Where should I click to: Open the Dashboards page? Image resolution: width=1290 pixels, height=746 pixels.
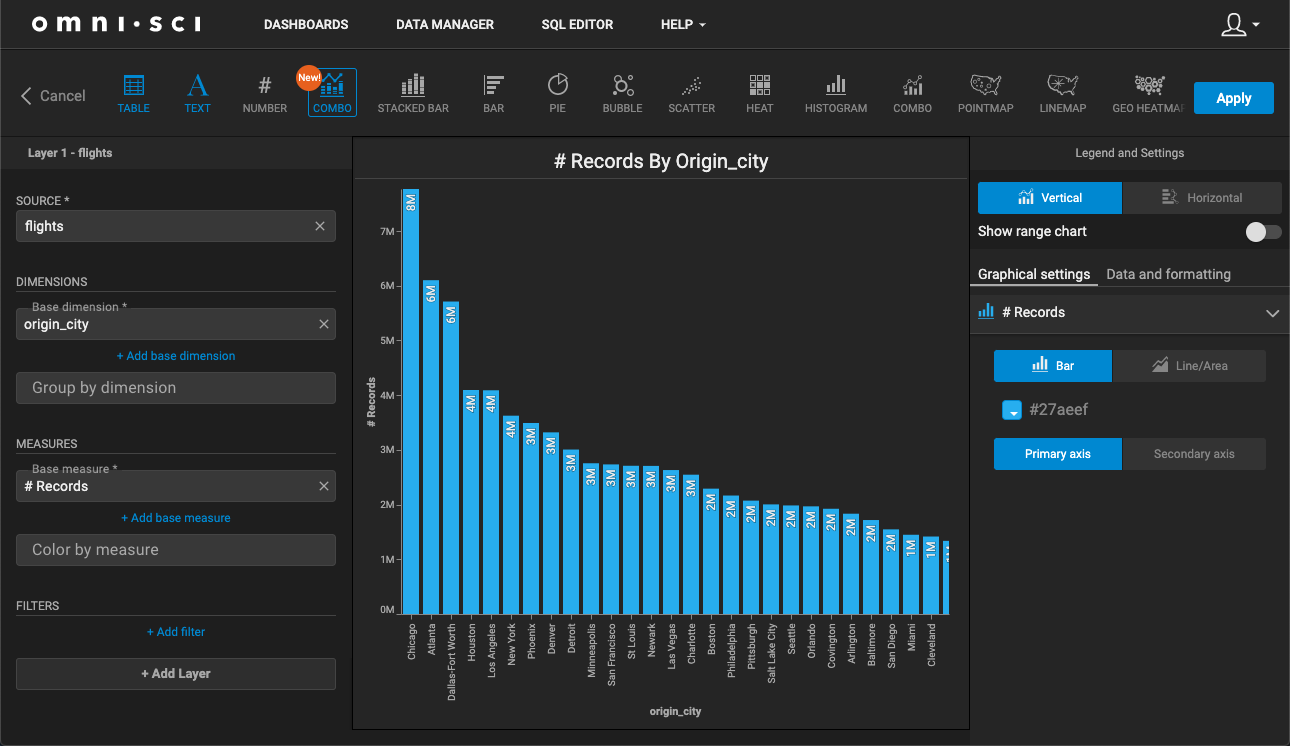pyautogui.click(x=306, y=24)
